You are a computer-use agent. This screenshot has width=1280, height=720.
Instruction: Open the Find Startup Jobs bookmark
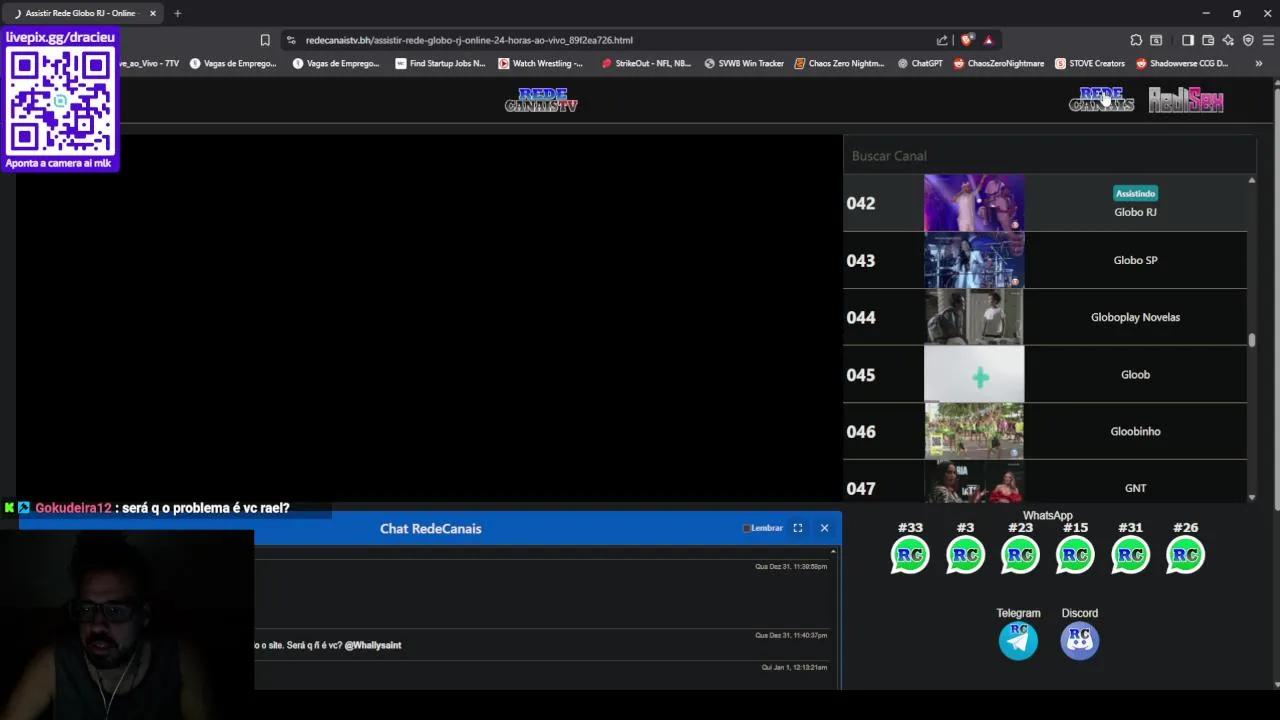(440, 63)
